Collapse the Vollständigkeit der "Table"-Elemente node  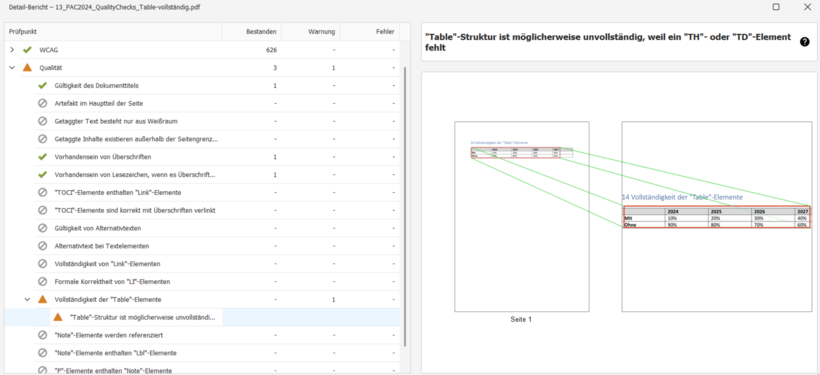click(x=27, y=300)
